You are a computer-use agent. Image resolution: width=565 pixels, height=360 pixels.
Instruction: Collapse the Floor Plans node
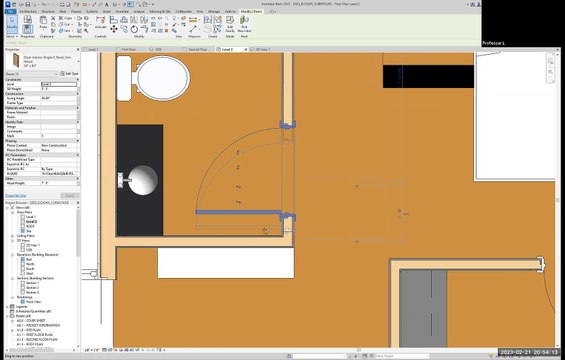tap(13, 212)
